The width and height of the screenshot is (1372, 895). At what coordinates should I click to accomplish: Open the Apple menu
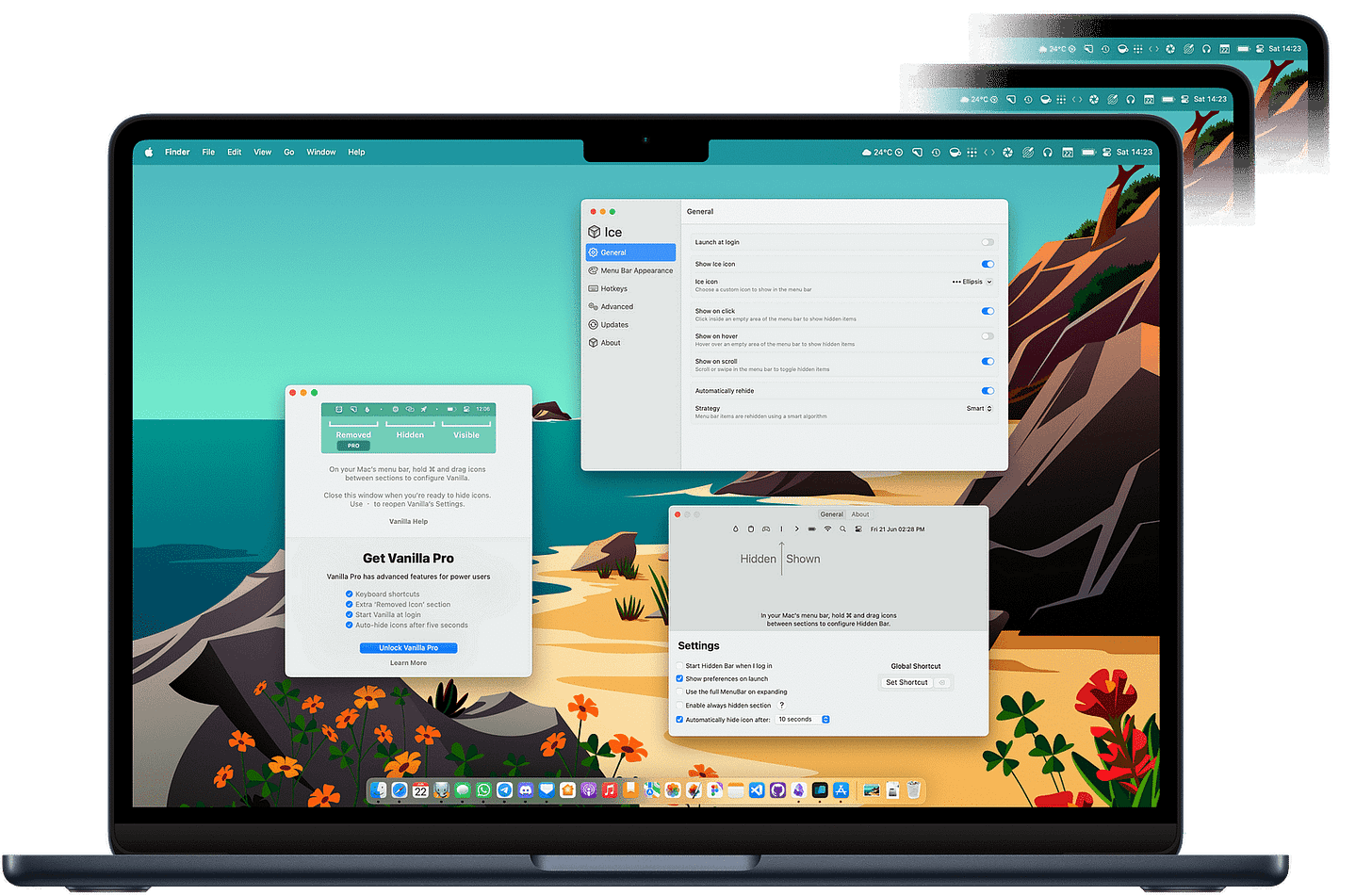(x=149, y=152)
